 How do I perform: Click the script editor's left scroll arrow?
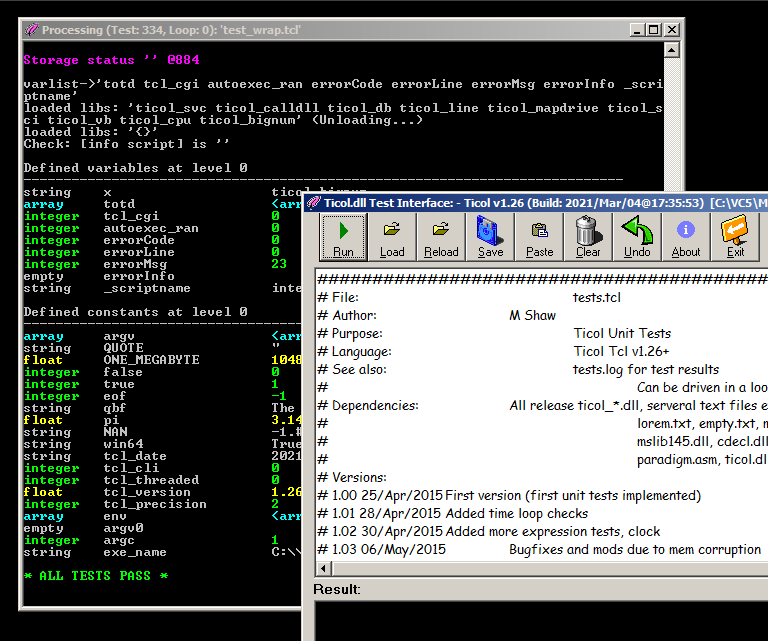[324, 570]
